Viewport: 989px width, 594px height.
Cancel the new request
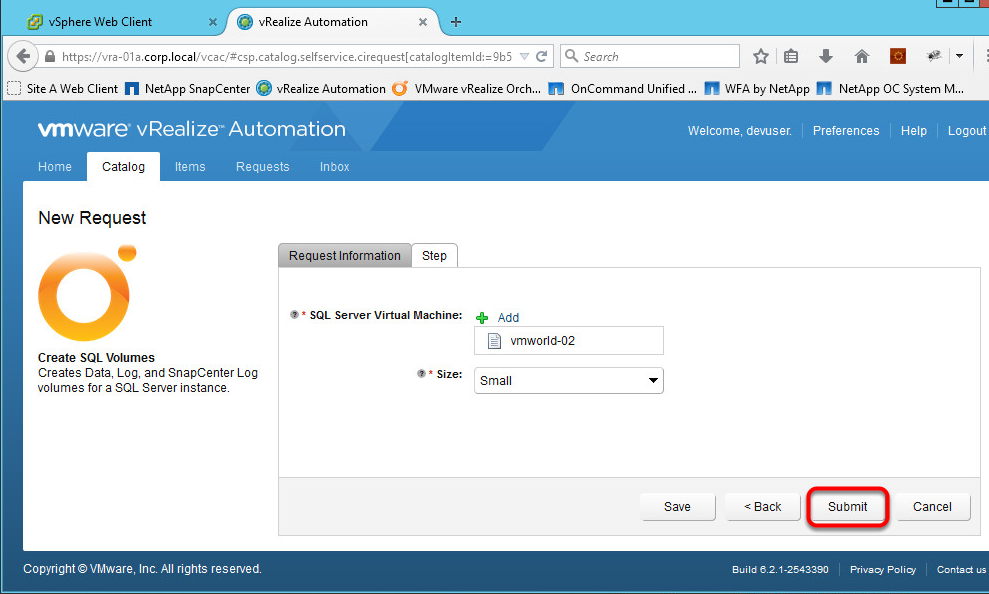932,506
